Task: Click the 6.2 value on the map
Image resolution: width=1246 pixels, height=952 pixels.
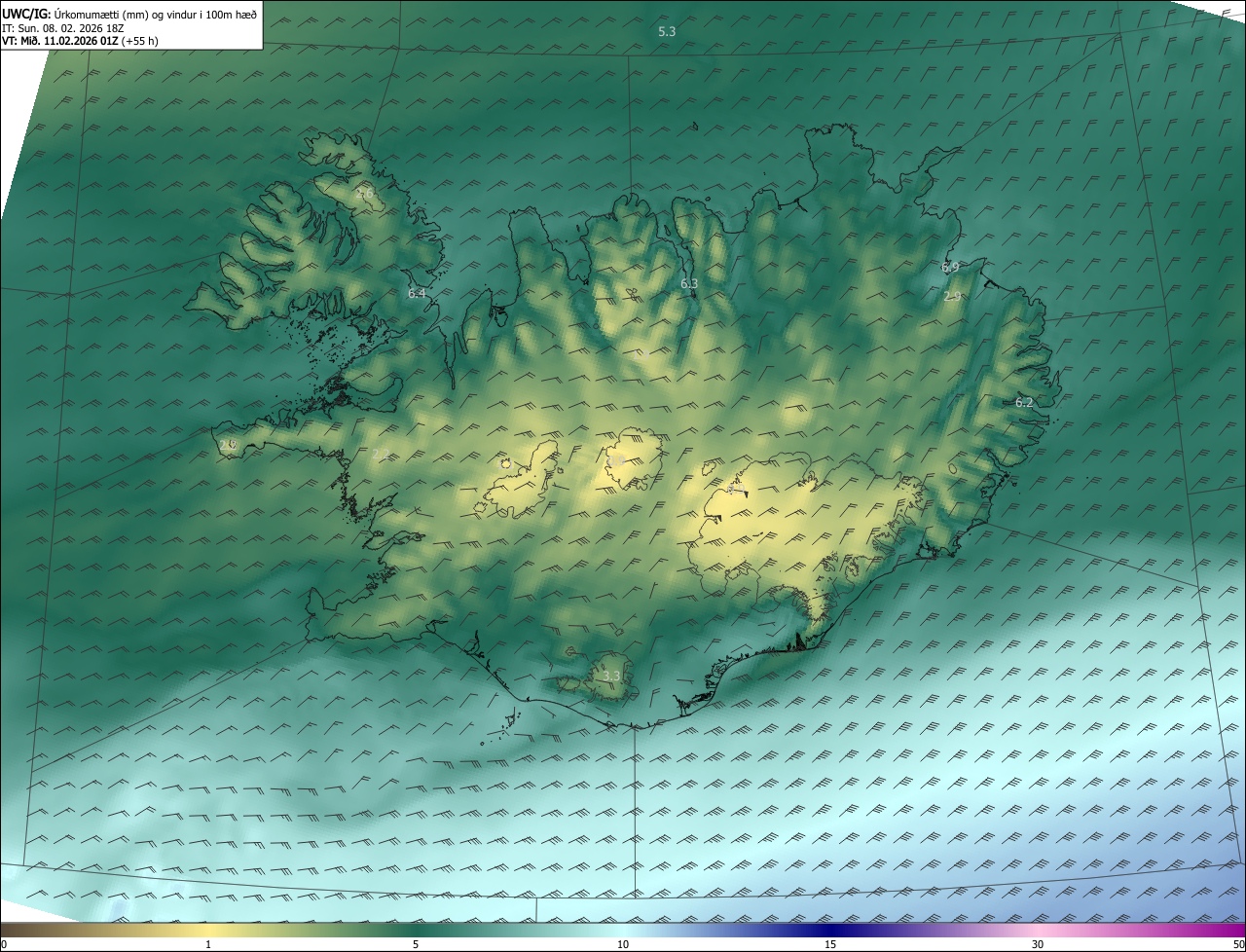Action: coord(1024,402)
